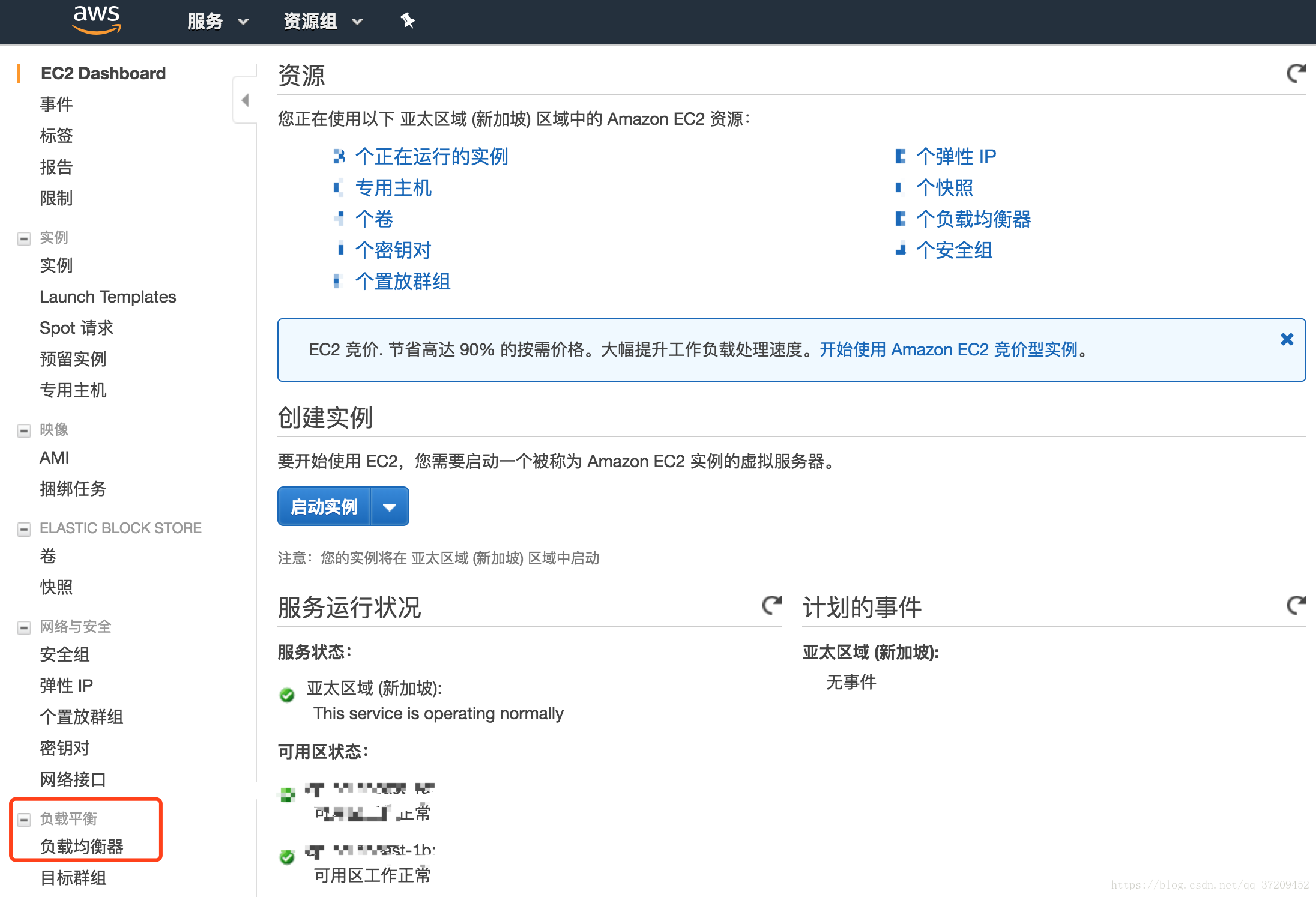This screenshot has height=897, width=1316.
Task: Click the AWS logo
Action: click(97, 20)
